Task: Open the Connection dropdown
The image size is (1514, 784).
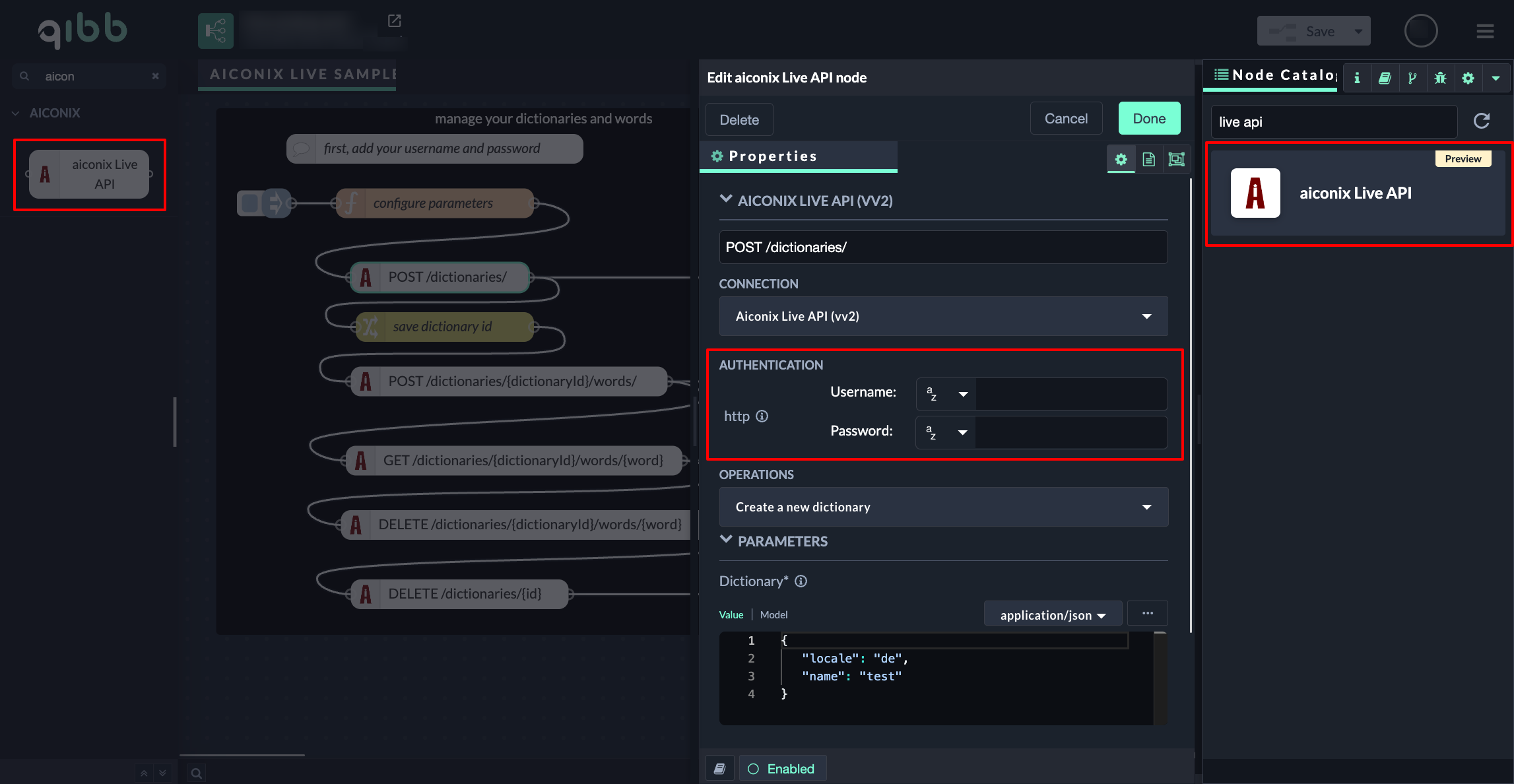Action: (x=943, y=316)
